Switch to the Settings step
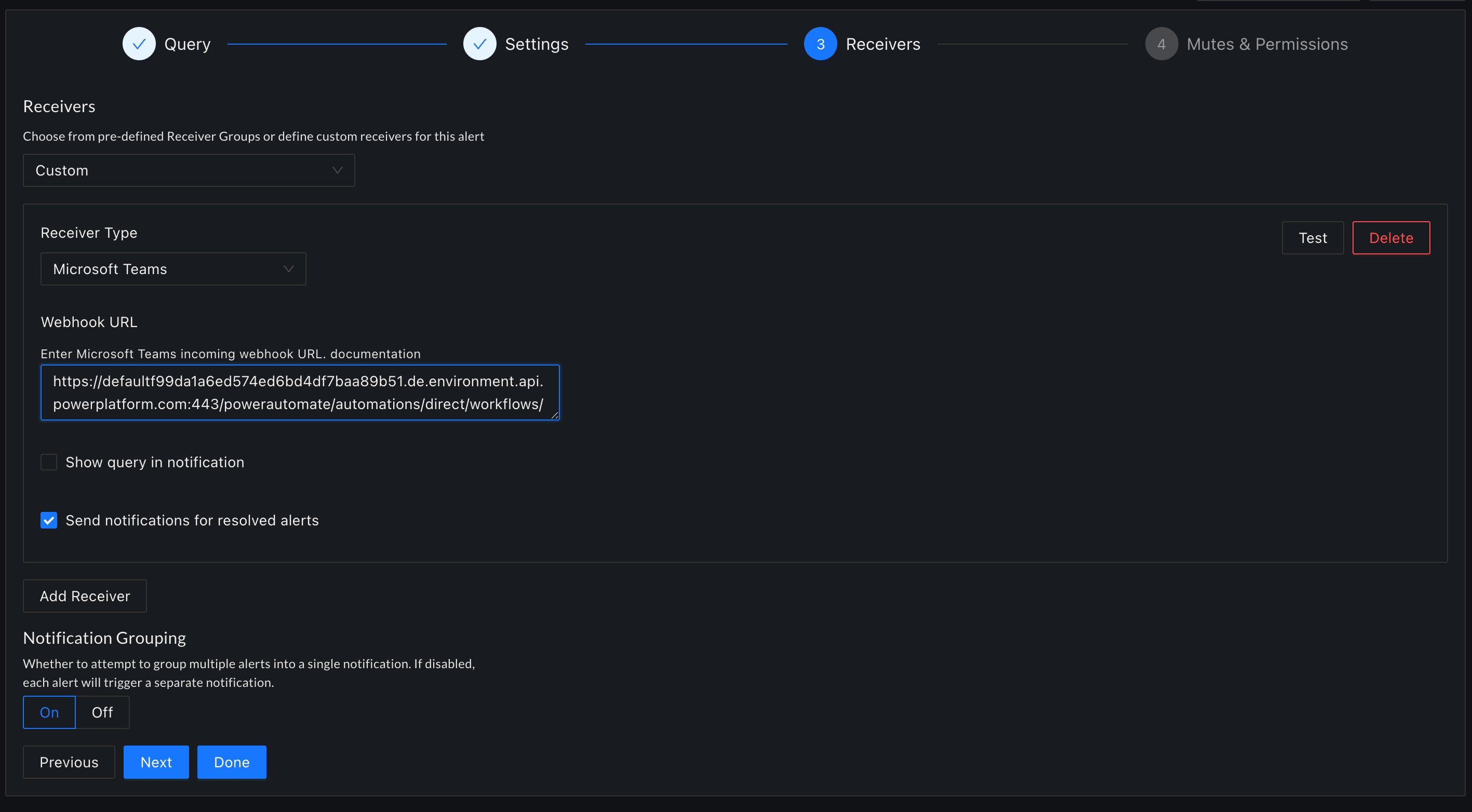This screenshot has width=1472, height=812. tap(536, 44)
